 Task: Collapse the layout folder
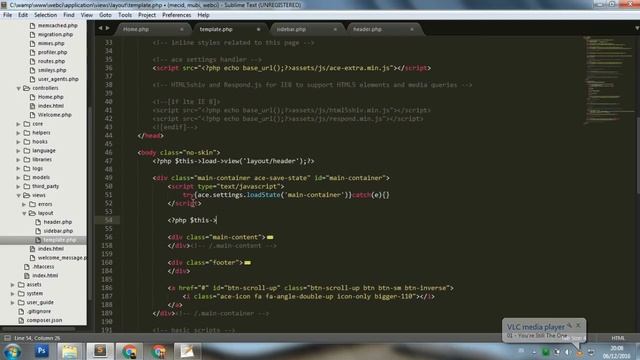(24, 213)
